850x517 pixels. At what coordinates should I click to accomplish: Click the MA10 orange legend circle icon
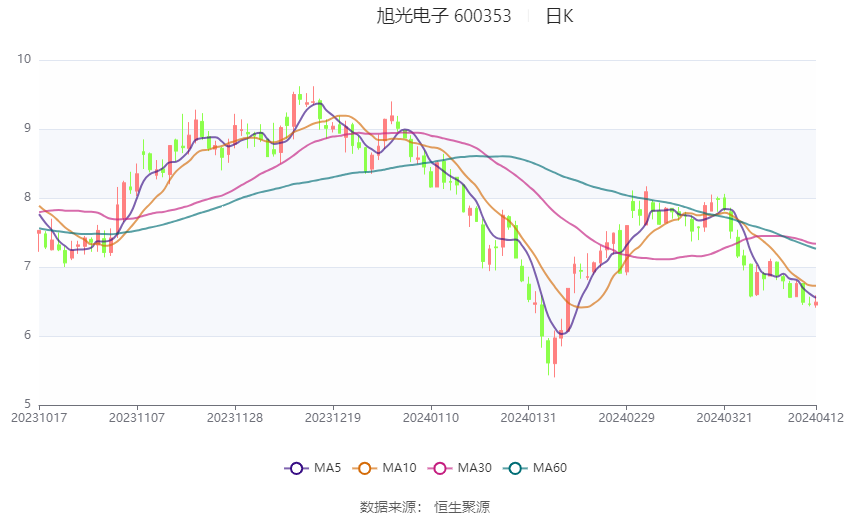tap(365, 467)
